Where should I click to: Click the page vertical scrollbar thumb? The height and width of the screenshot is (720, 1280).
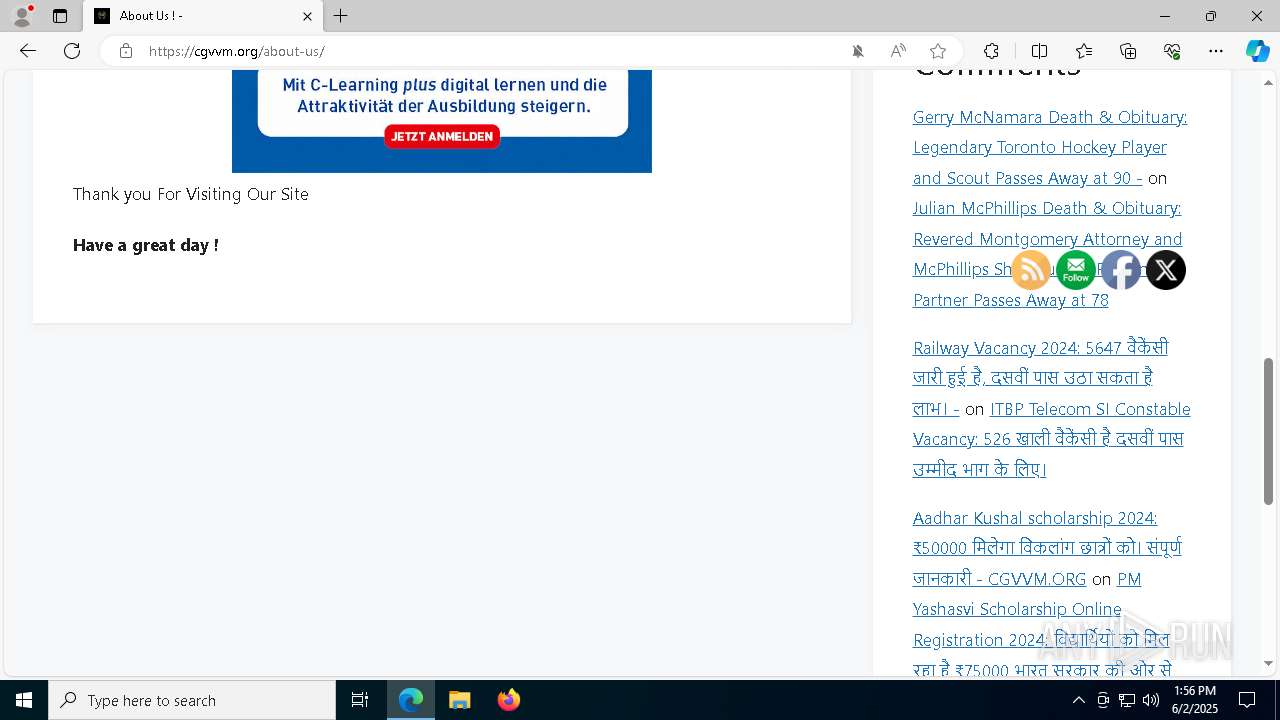click(1269, 431)
